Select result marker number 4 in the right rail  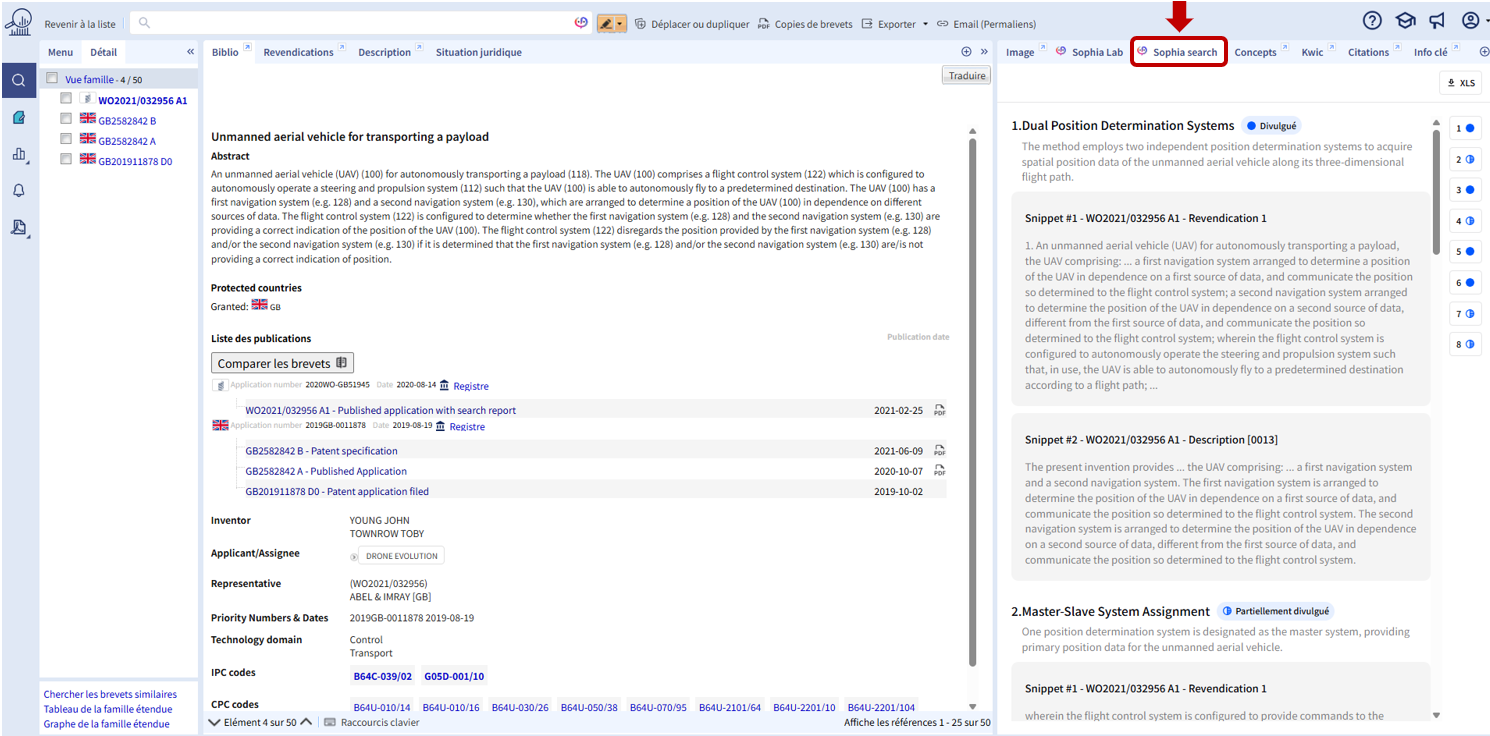point(1465,221)
